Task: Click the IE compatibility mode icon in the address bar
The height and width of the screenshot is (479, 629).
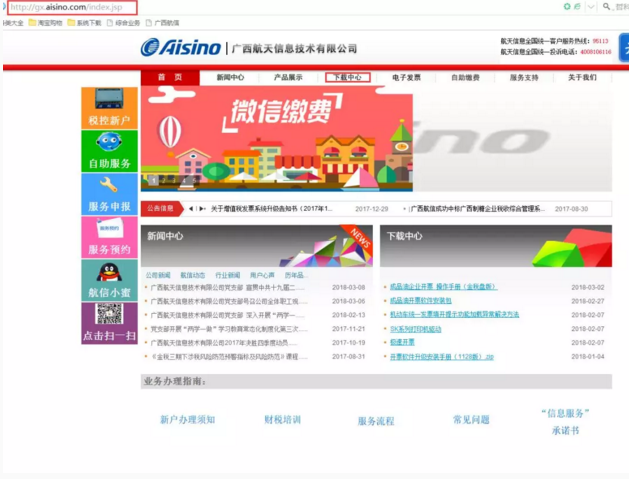Action: 577,6
